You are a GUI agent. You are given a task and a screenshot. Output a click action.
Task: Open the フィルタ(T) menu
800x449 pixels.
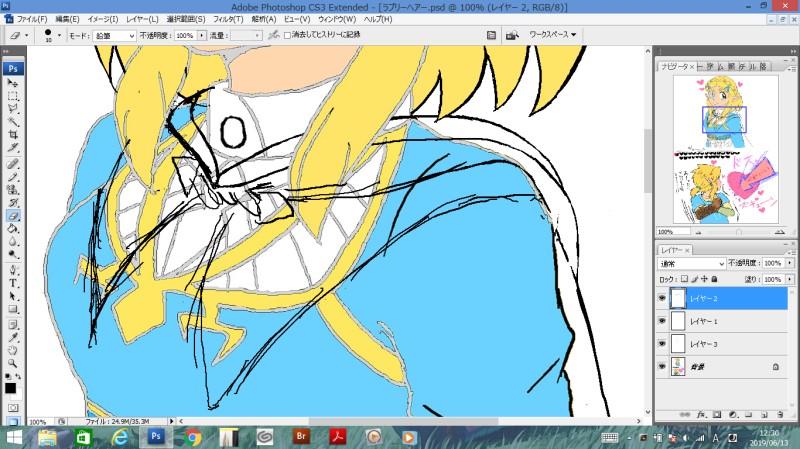[x=228, y=19]
